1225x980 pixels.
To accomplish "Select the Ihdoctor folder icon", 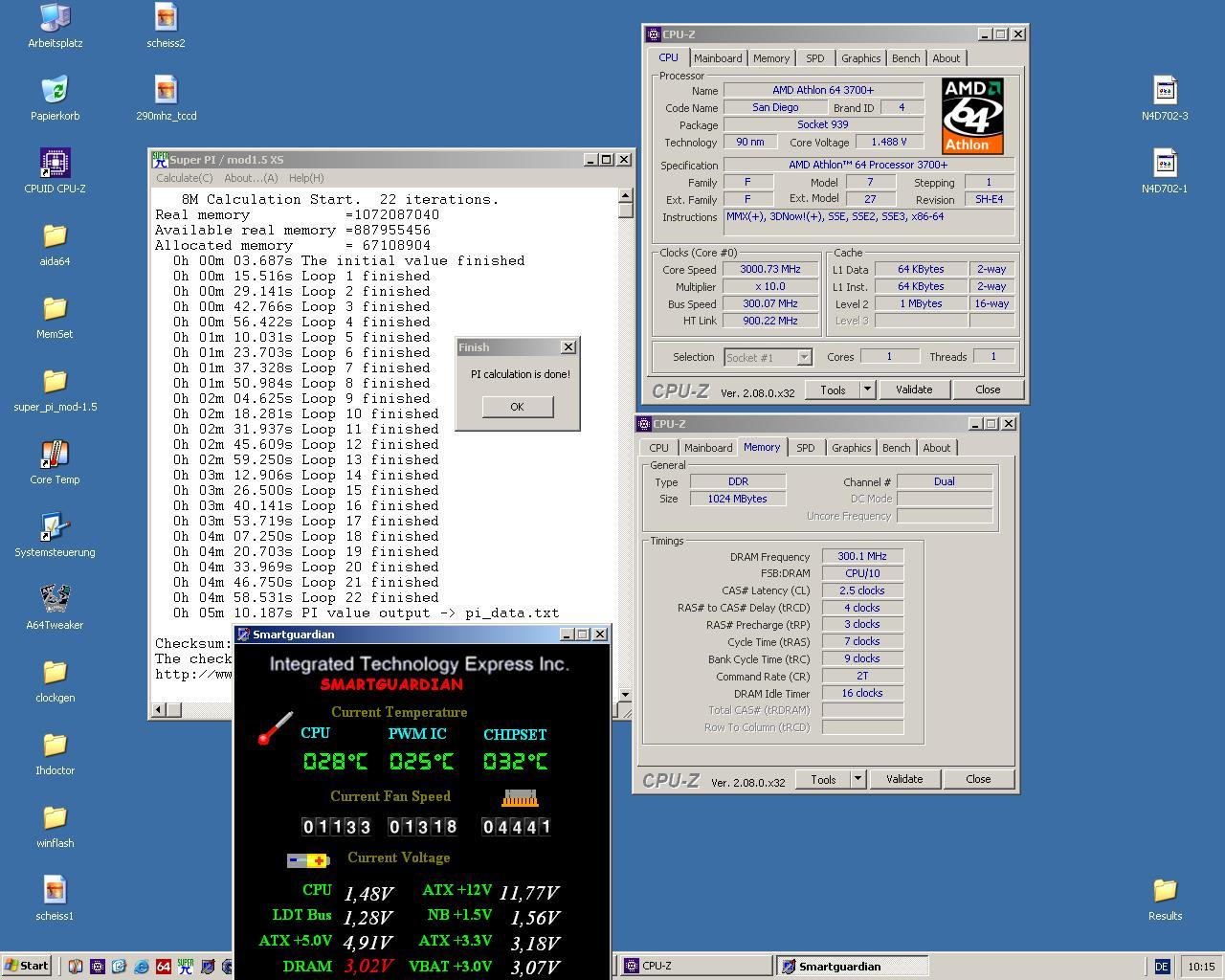I will (55, 745).
